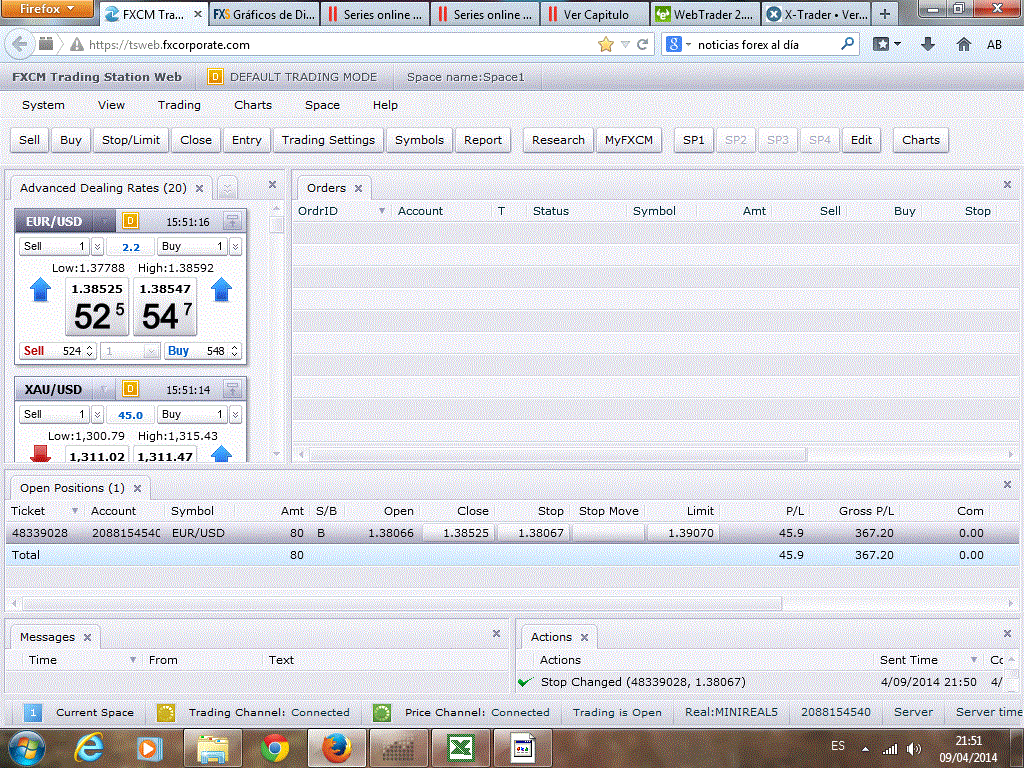Click the taskbar volume speaker icon

click(x=914, y=748)
